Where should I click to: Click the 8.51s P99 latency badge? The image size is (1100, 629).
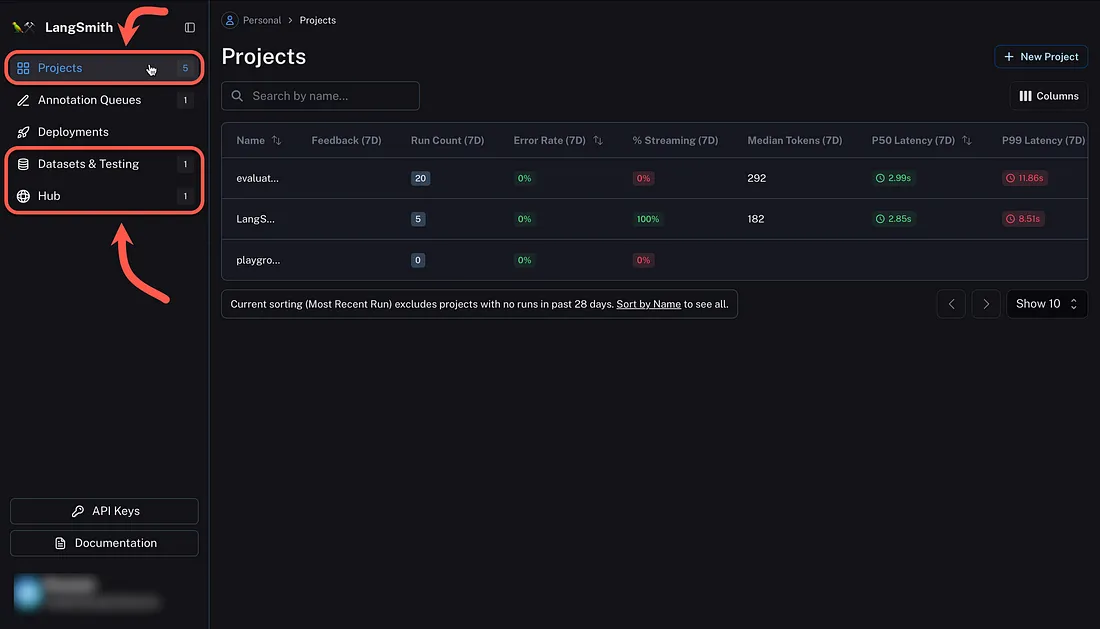(1023, 219)
